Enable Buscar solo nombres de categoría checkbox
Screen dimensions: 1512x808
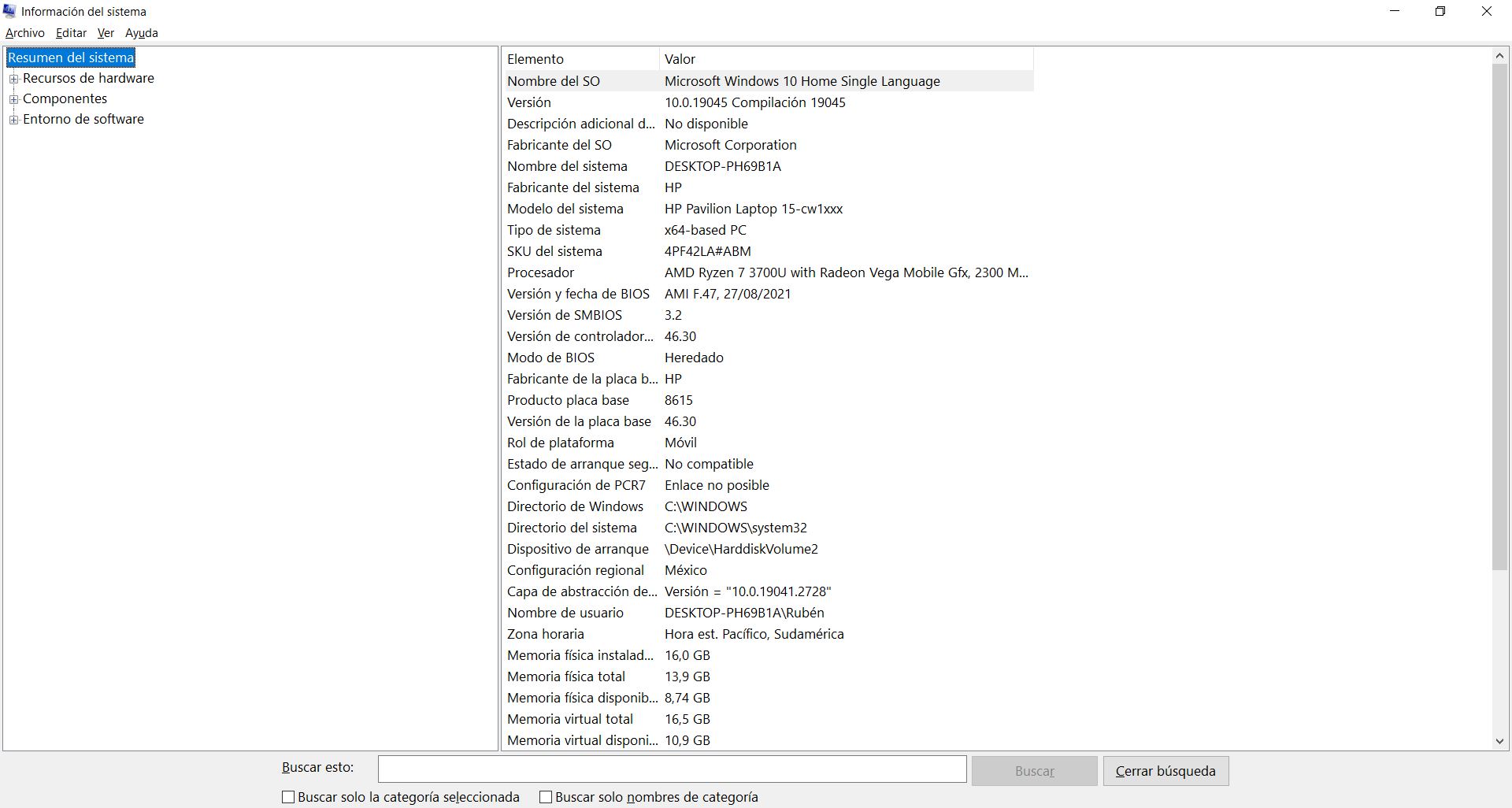pos(546,797)
